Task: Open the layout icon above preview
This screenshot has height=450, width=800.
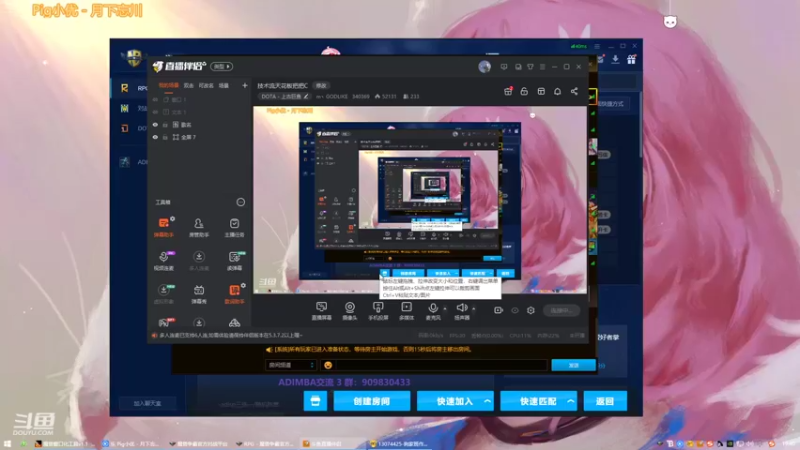Action: pos(541,91)
